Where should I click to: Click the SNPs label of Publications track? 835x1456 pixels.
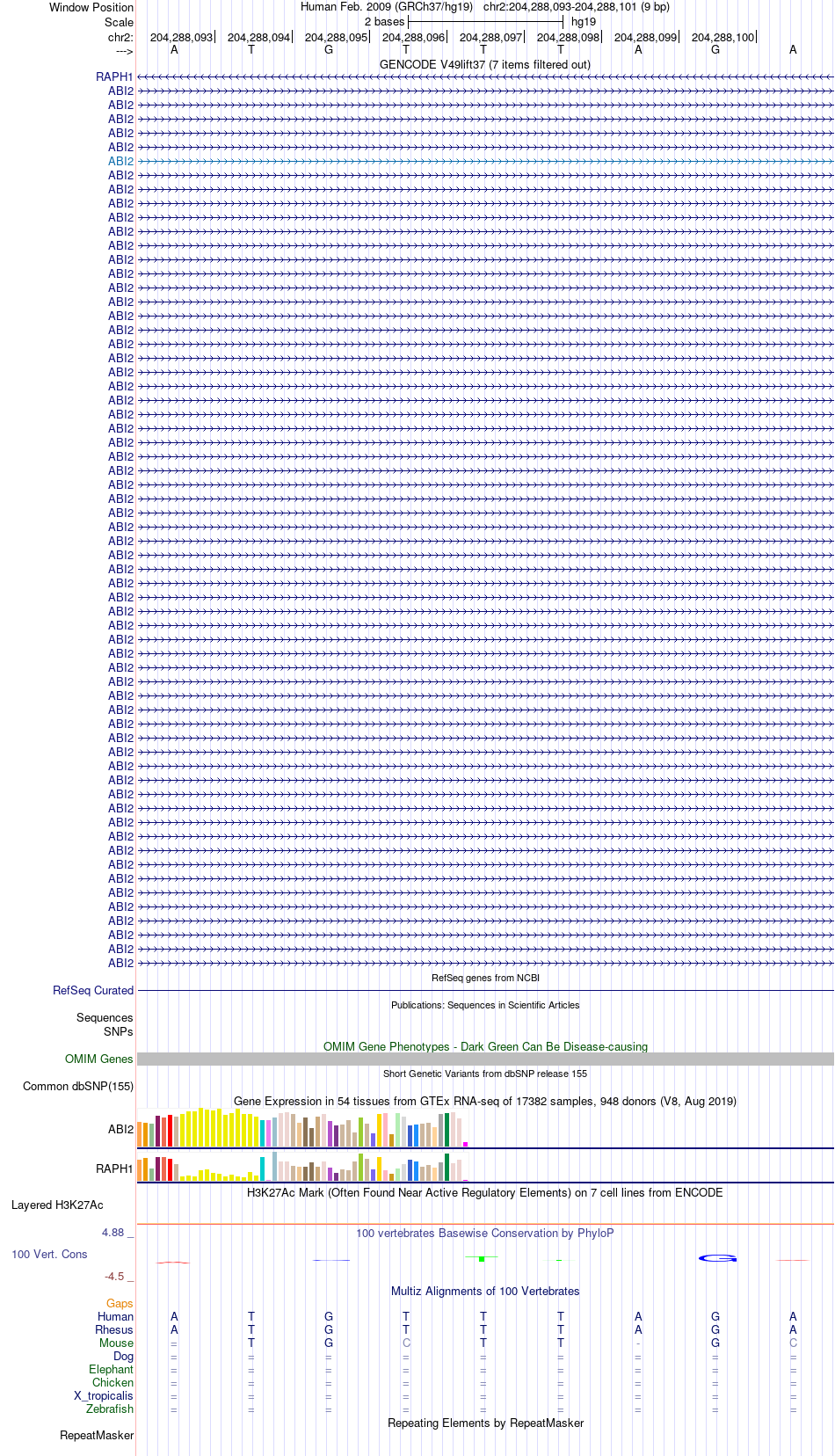119,1031
